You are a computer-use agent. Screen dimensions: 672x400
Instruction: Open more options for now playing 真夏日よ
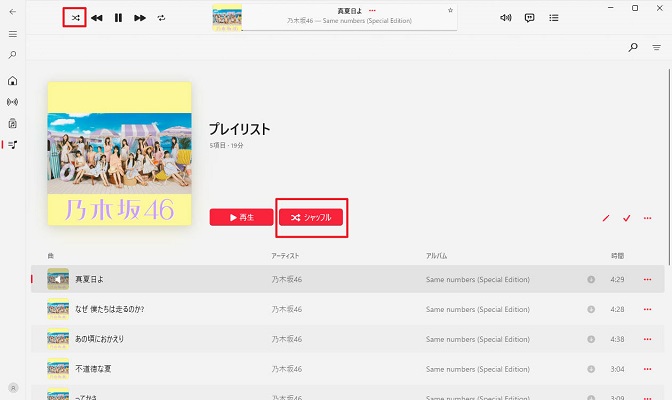click(x=372, y=11)
